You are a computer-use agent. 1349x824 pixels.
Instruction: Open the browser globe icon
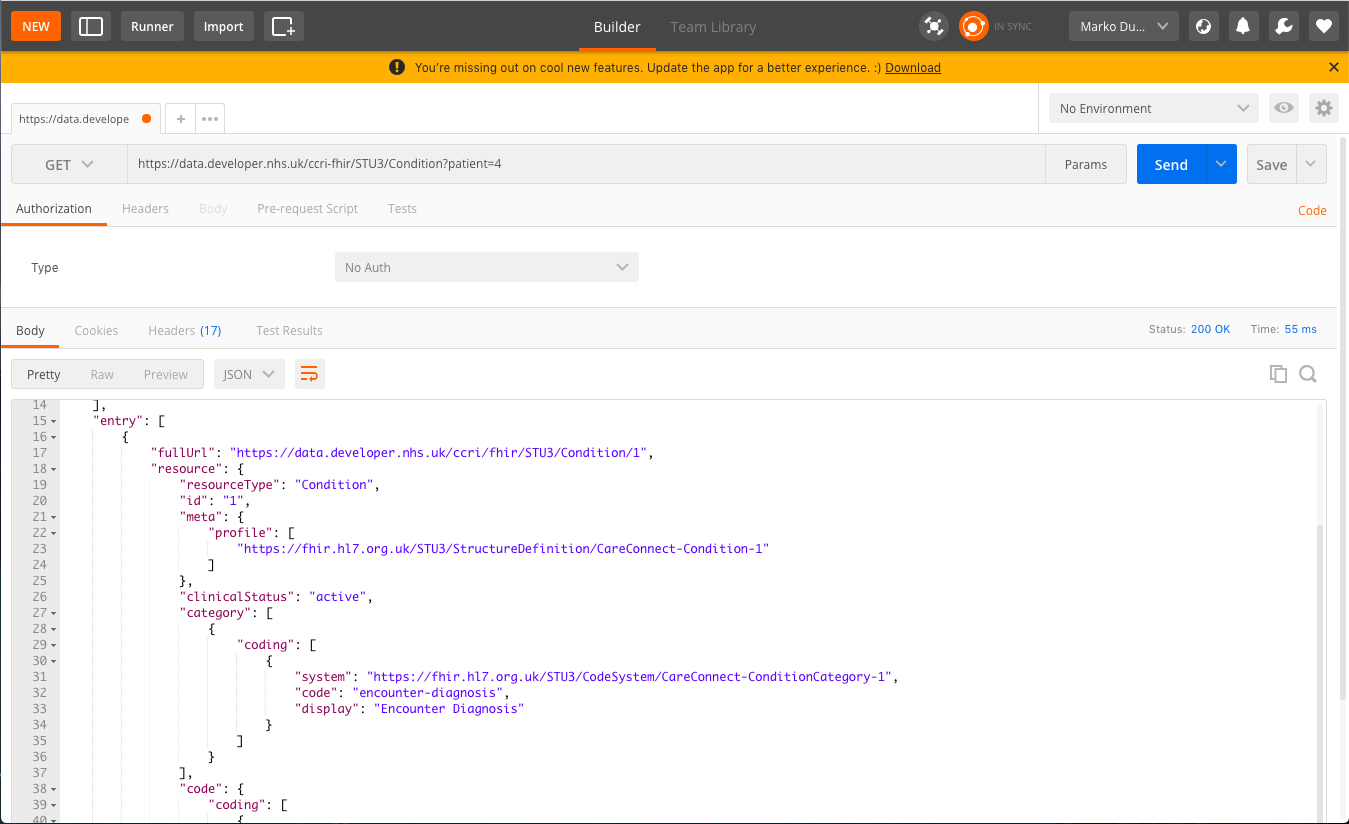pos(1204,26)
